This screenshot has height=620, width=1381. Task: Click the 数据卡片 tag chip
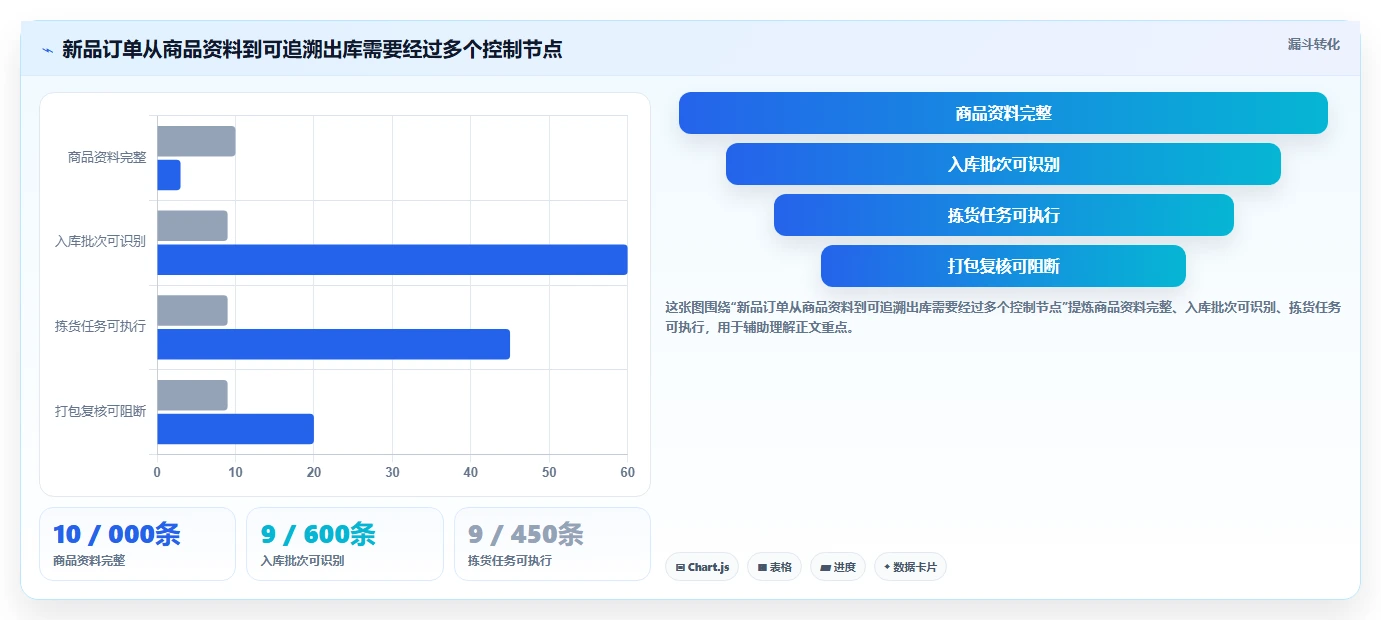[910, 567]
